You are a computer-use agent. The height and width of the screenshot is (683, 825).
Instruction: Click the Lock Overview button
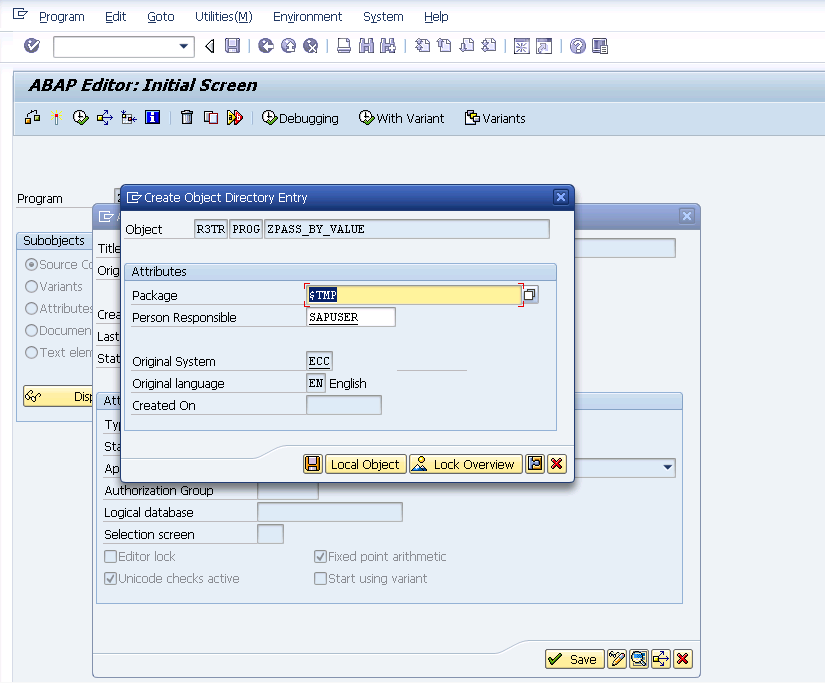point(466,463)
